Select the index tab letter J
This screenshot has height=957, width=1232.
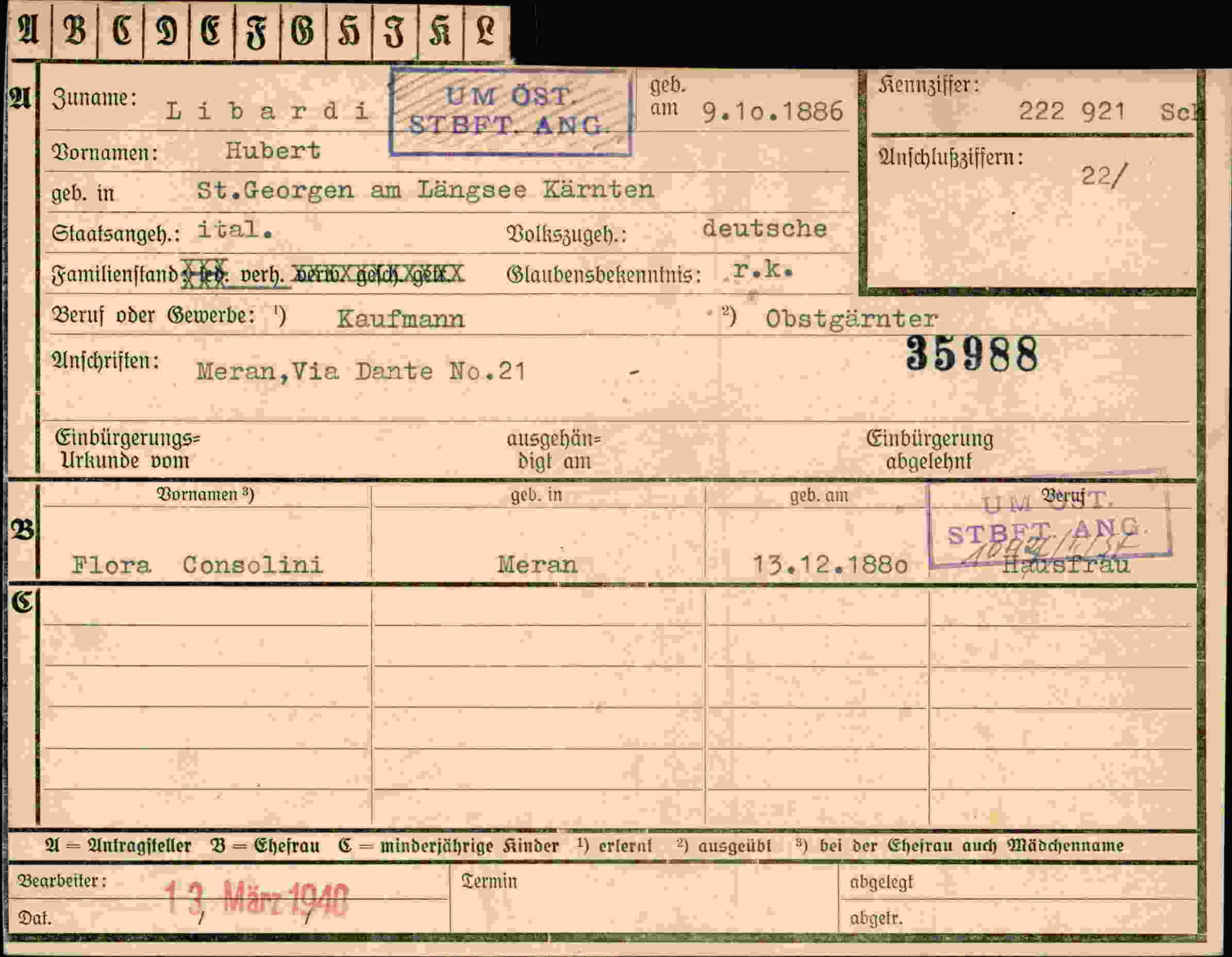coord(395,31)
